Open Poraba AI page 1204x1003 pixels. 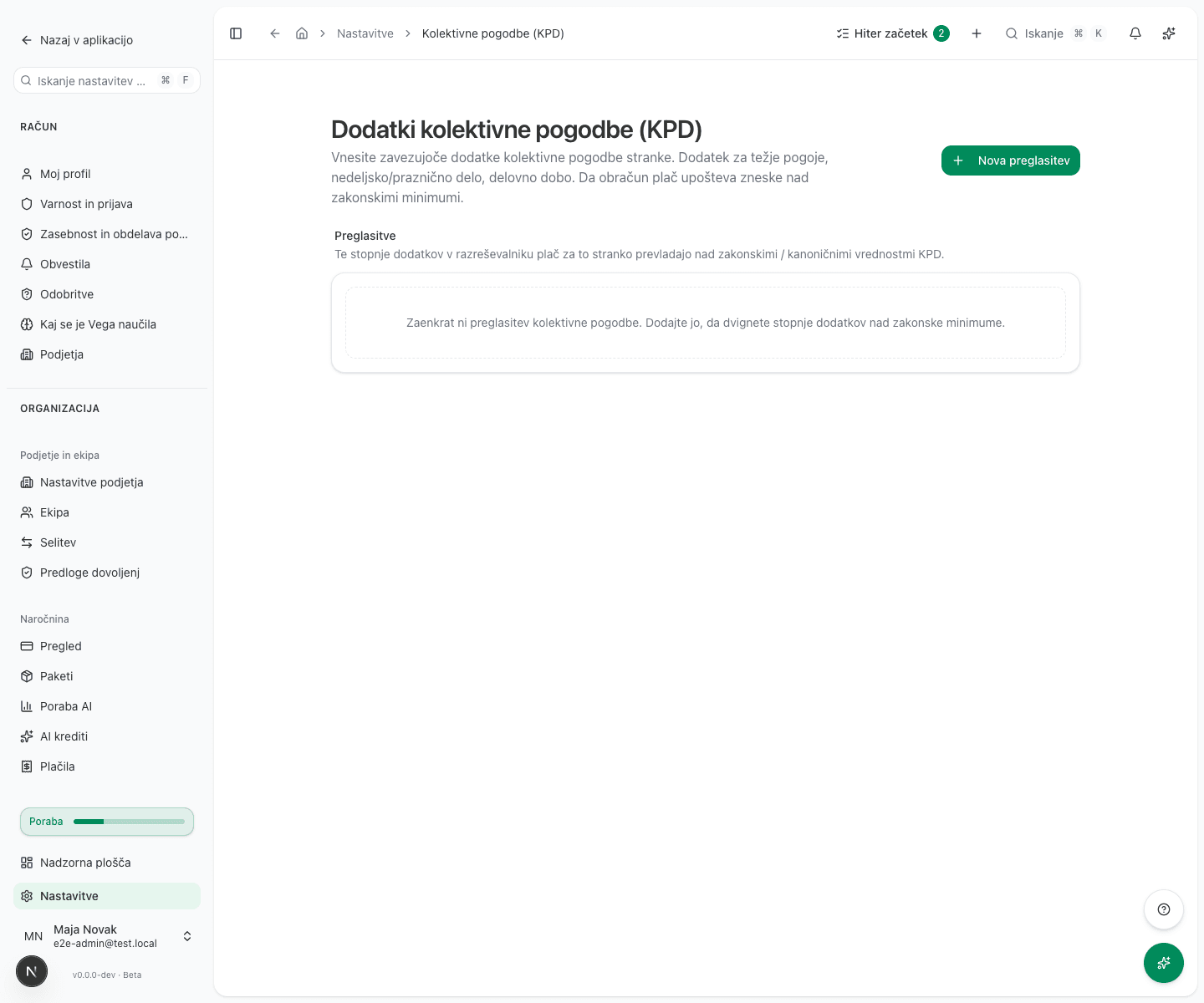pyautogui.click(x=107, y=706)
